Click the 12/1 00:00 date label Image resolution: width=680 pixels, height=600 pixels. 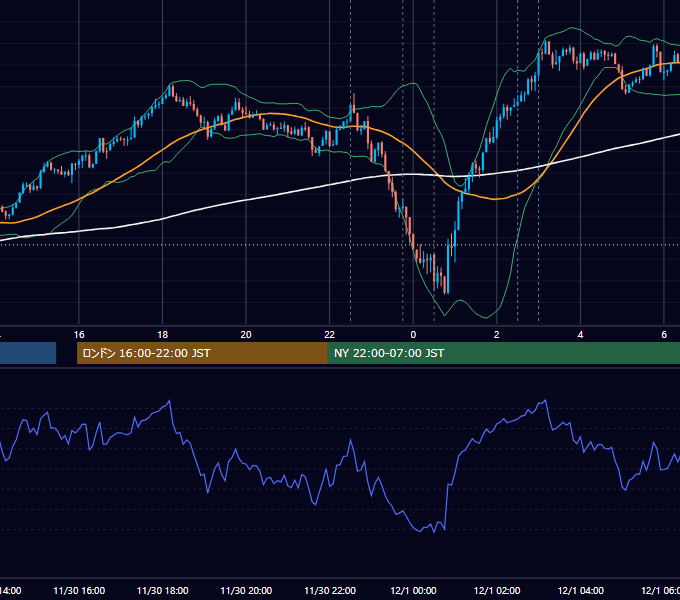click(413, 590)
